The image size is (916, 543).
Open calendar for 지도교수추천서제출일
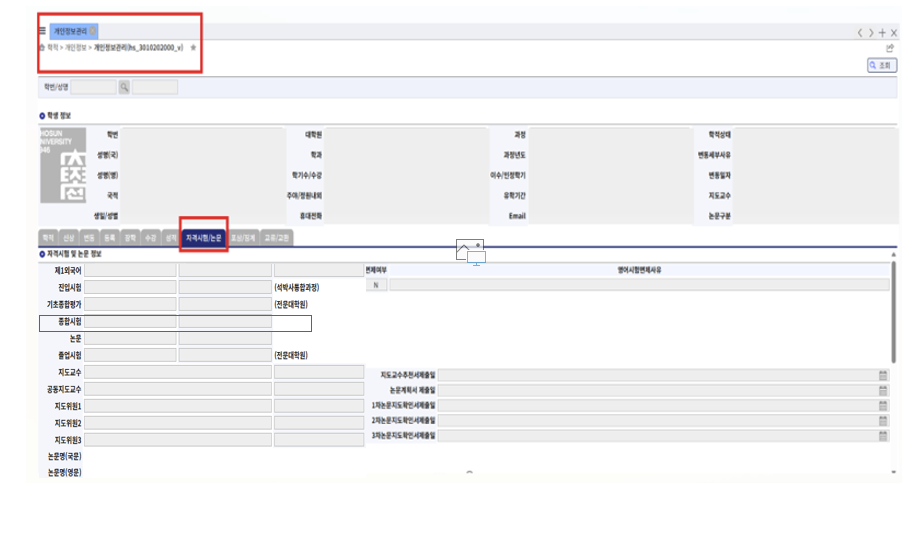point(883,375)
